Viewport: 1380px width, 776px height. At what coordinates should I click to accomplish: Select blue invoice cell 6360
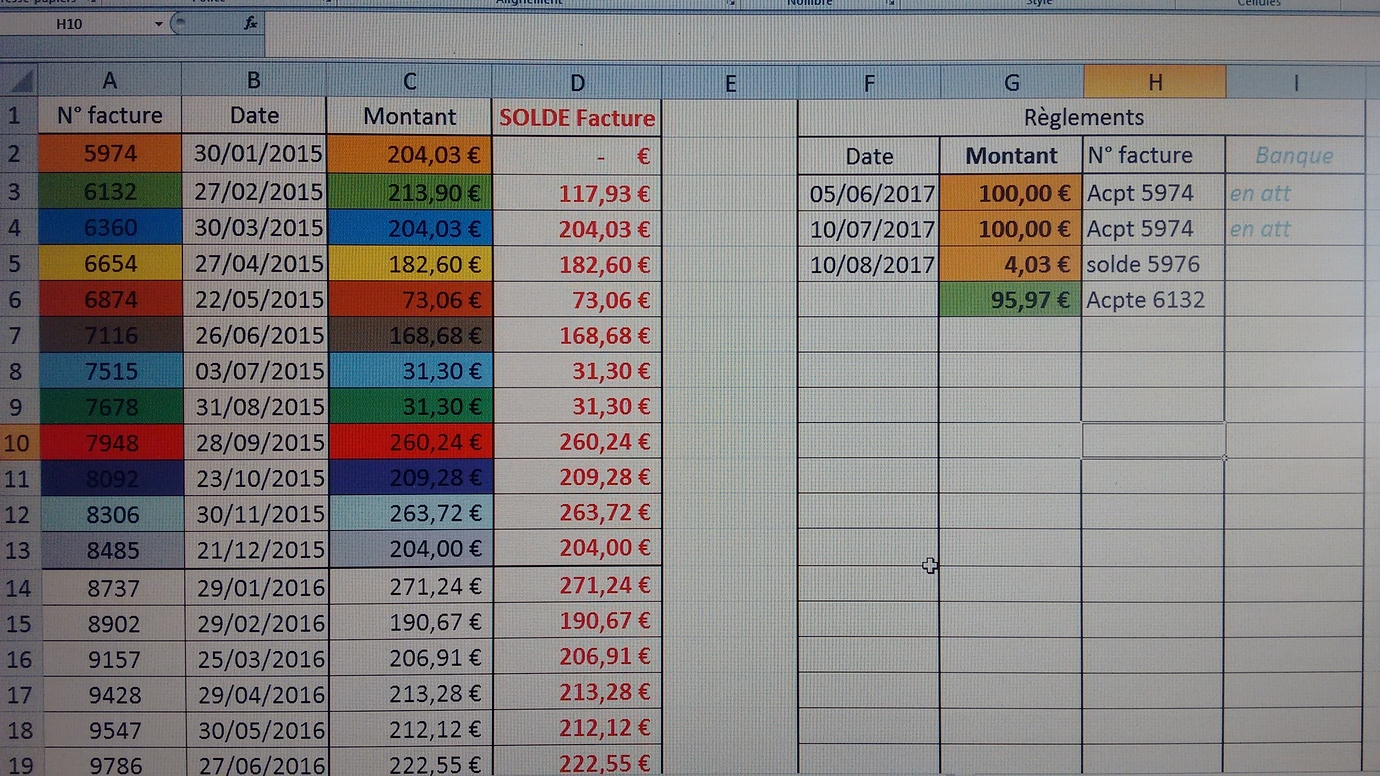(x=110, y=228)
